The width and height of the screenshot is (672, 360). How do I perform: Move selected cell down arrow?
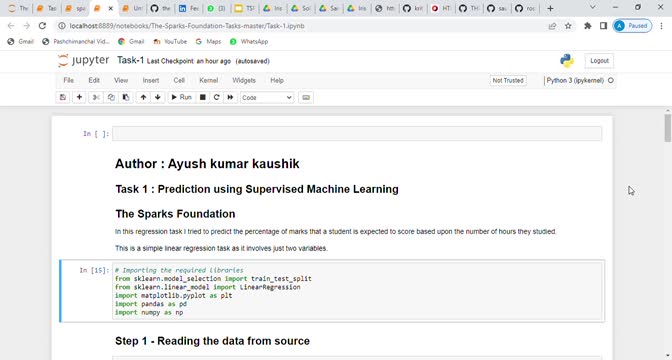point(158,97)
